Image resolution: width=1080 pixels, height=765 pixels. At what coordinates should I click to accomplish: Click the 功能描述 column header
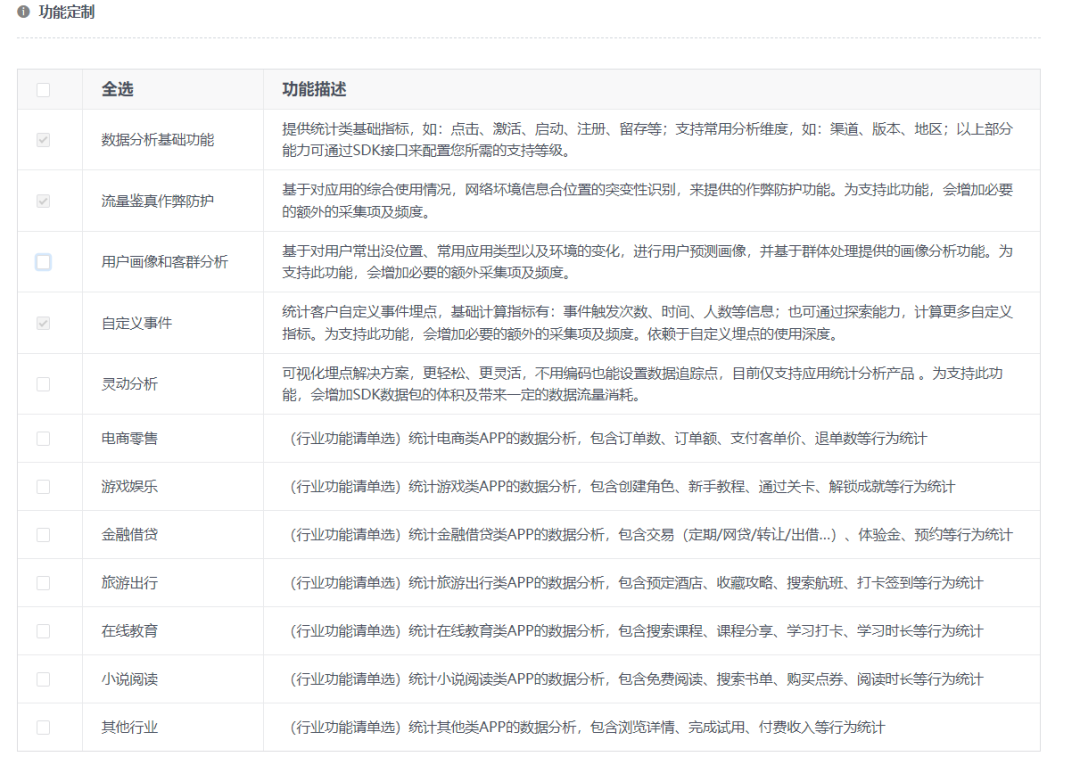(314, 90)
